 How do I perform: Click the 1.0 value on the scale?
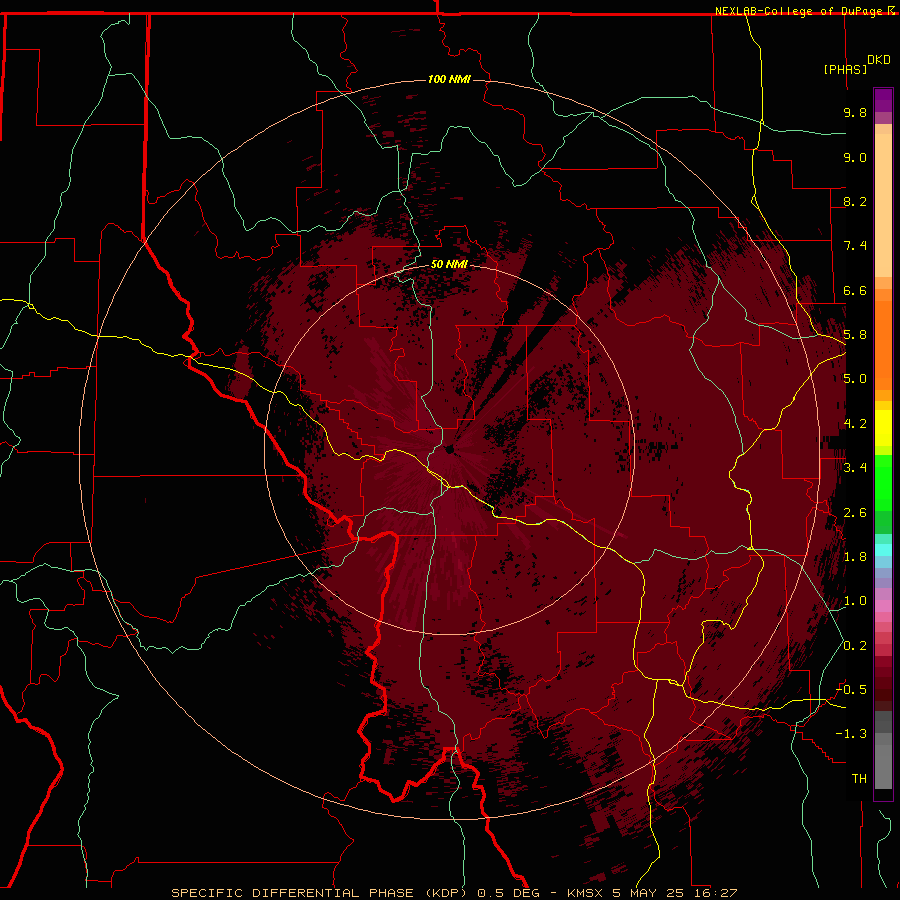(855, 601)
